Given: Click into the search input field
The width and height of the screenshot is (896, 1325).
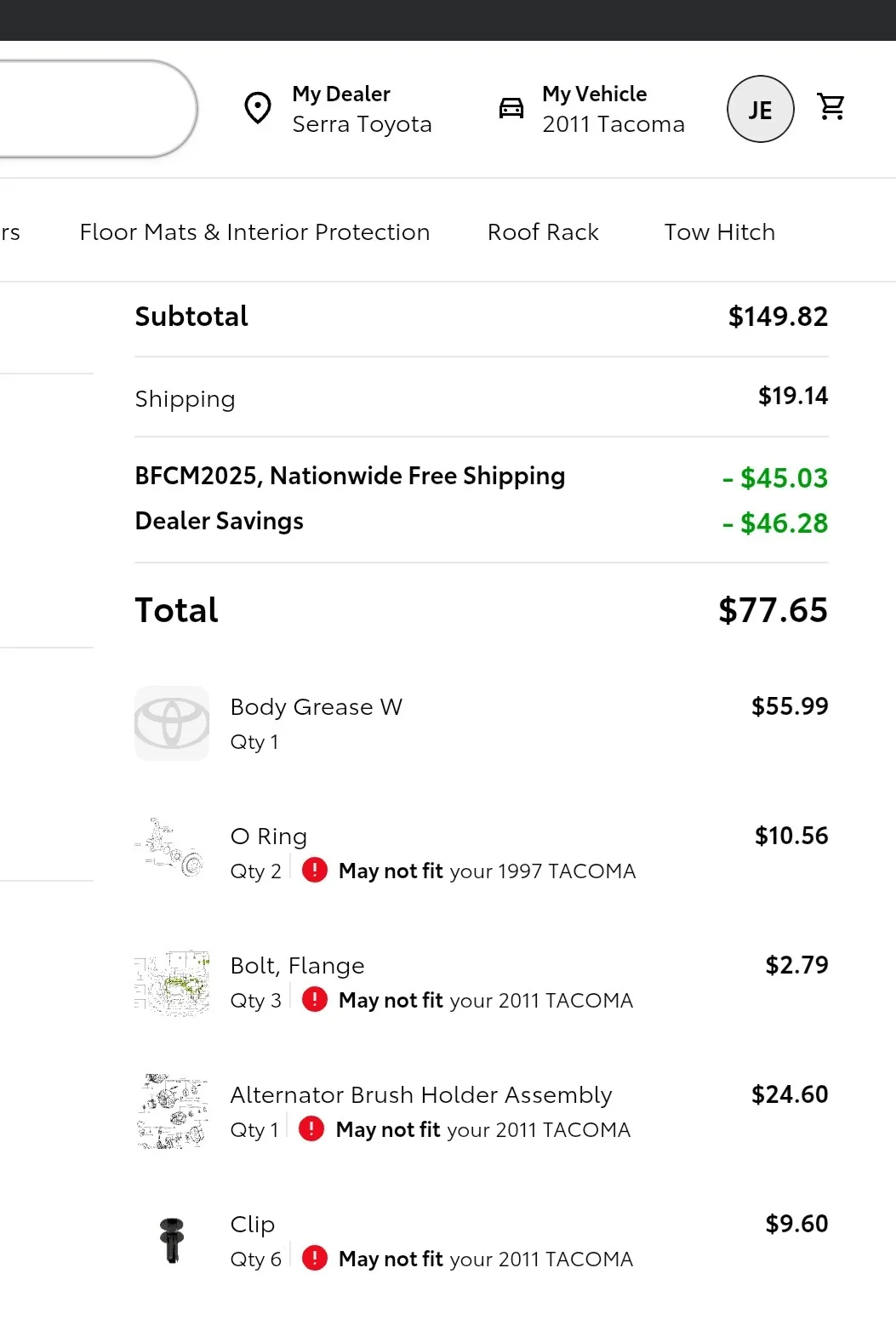Looking at the screenshot, I should coord(94,109).
